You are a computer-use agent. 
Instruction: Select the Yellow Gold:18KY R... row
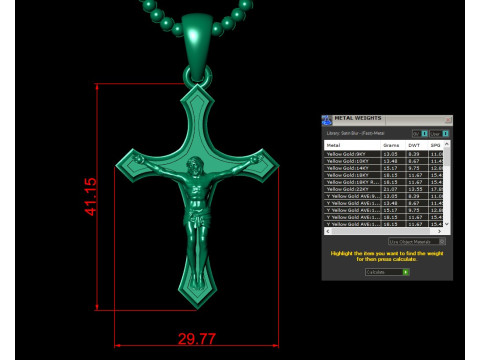point(384,182)
